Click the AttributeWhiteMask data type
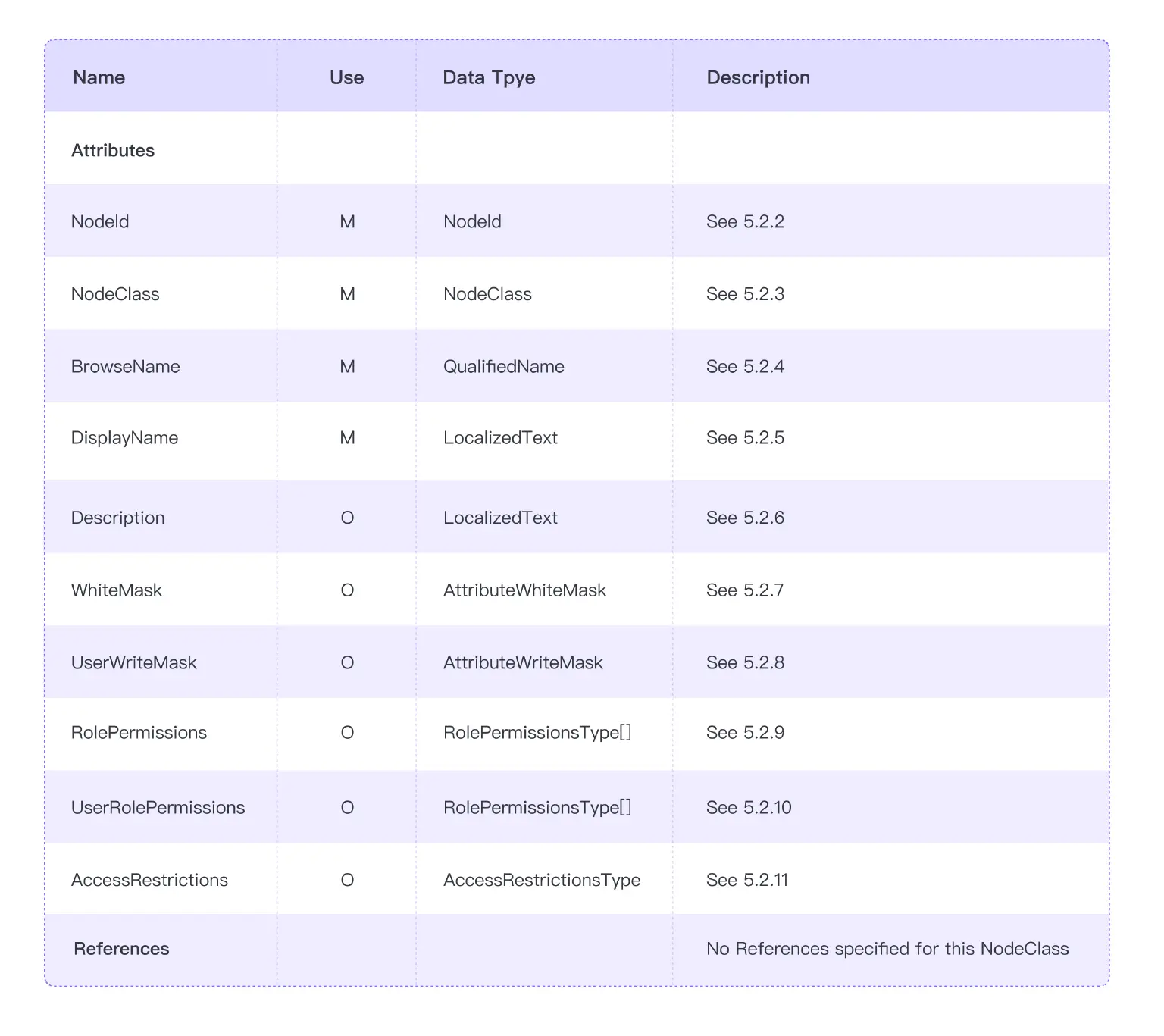This screenshot has width=1164, height=1036. coord(524,590)
